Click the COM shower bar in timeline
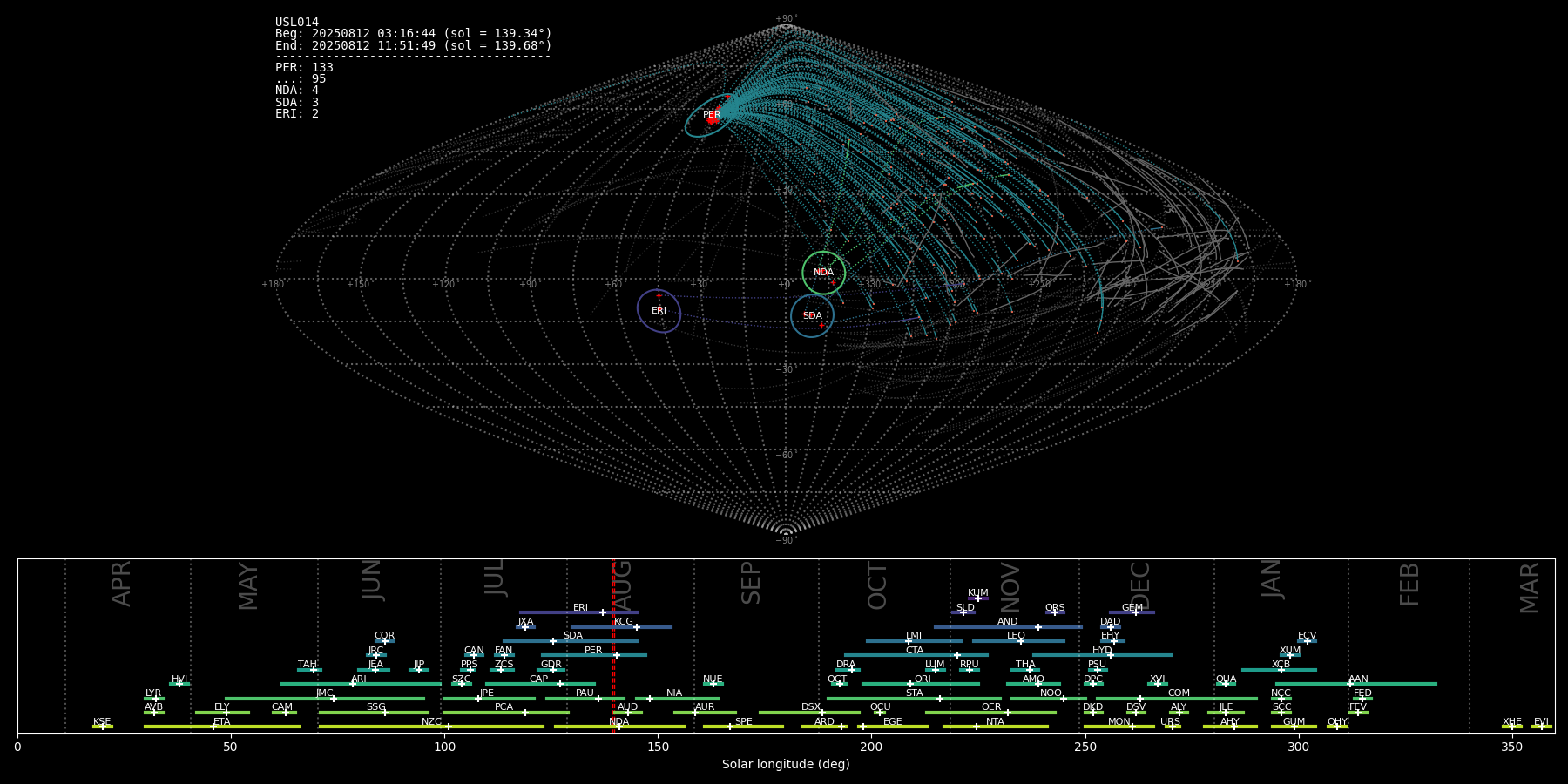The height and width of the screenshot is (784, 1568). click(1179, 699)
